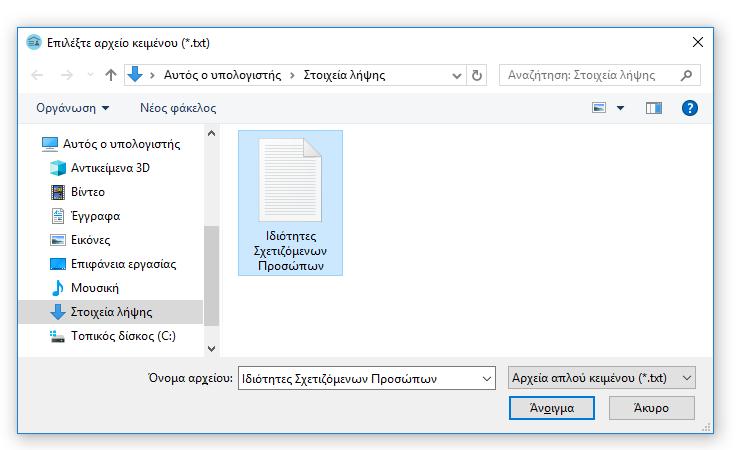The image size is (739, 450).
Task: Refresh the Στοιχεία λήψης folder
Action: 476,75
